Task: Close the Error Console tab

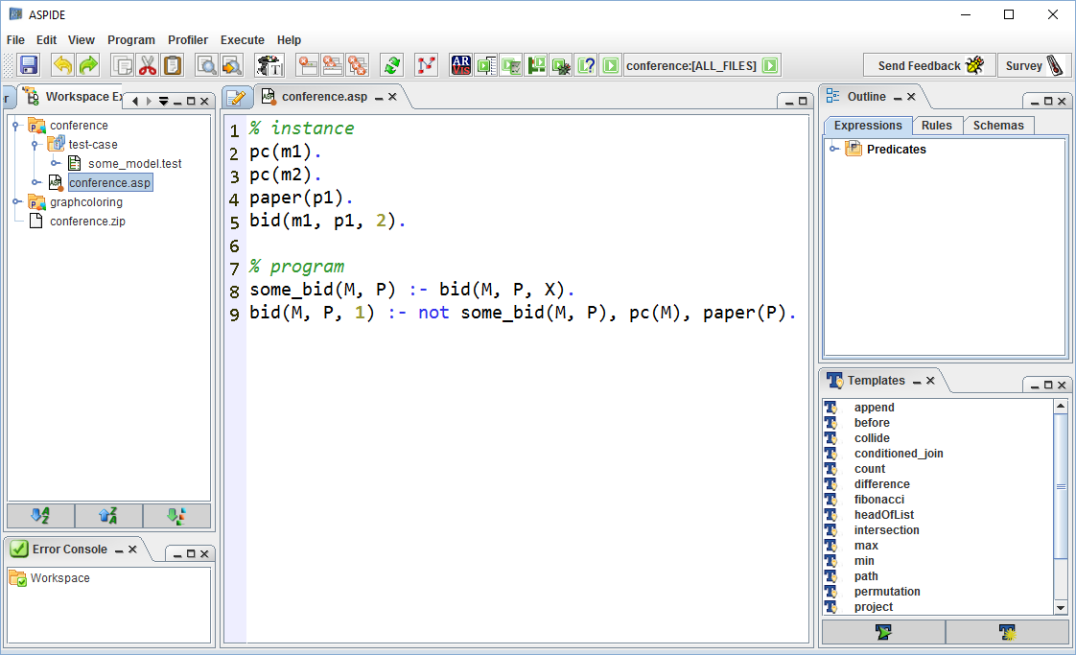Action: 132,549
